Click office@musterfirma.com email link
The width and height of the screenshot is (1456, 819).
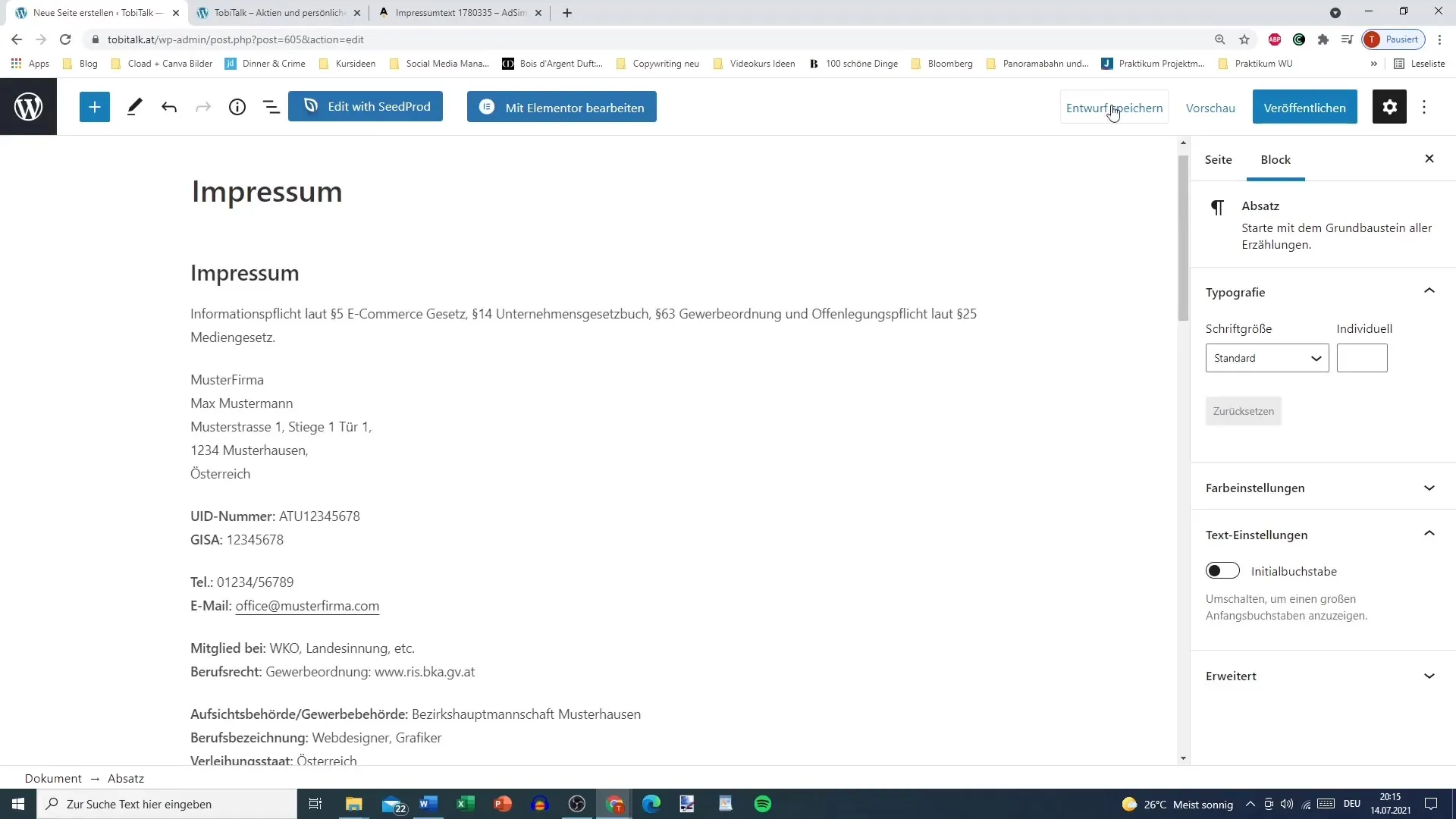click(x=307, y=605)
